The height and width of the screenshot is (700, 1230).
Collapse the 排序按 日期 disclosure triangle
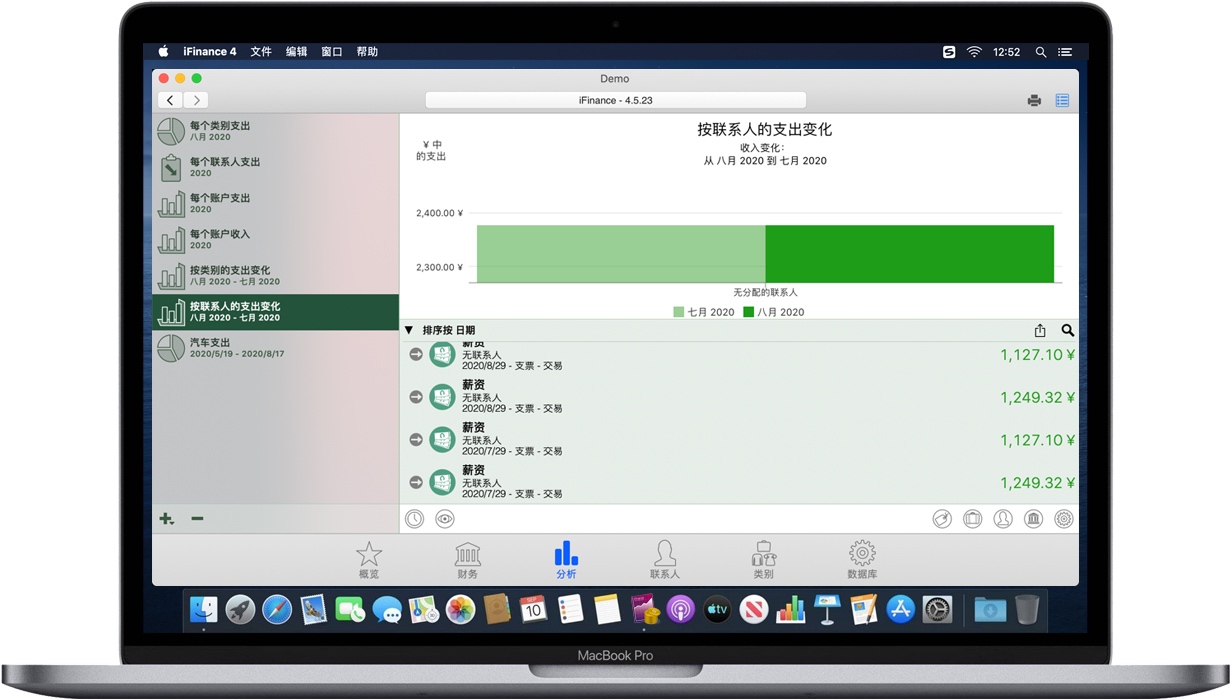(410, 330)
